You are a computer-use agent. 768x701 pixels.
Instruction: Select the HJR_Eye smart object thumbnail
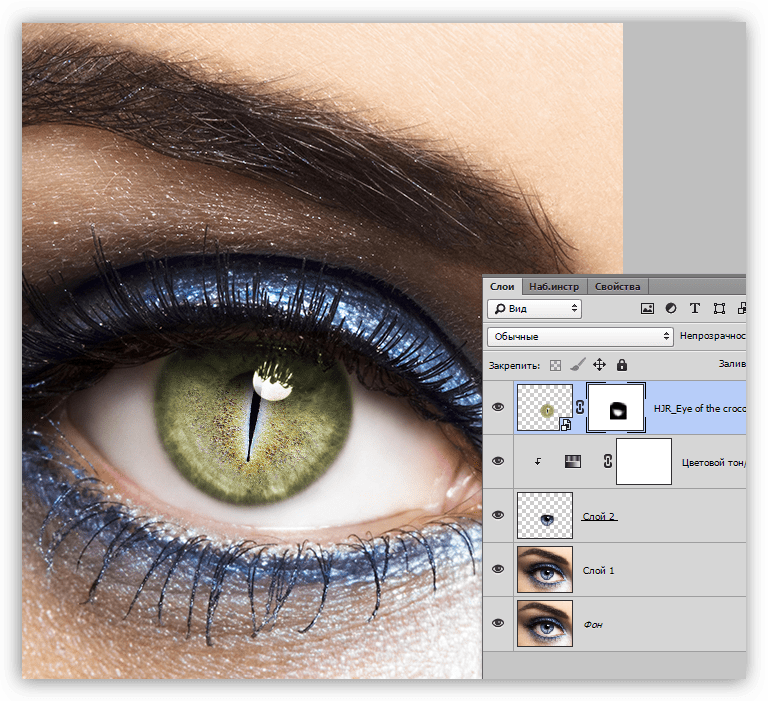click(545, 408)
